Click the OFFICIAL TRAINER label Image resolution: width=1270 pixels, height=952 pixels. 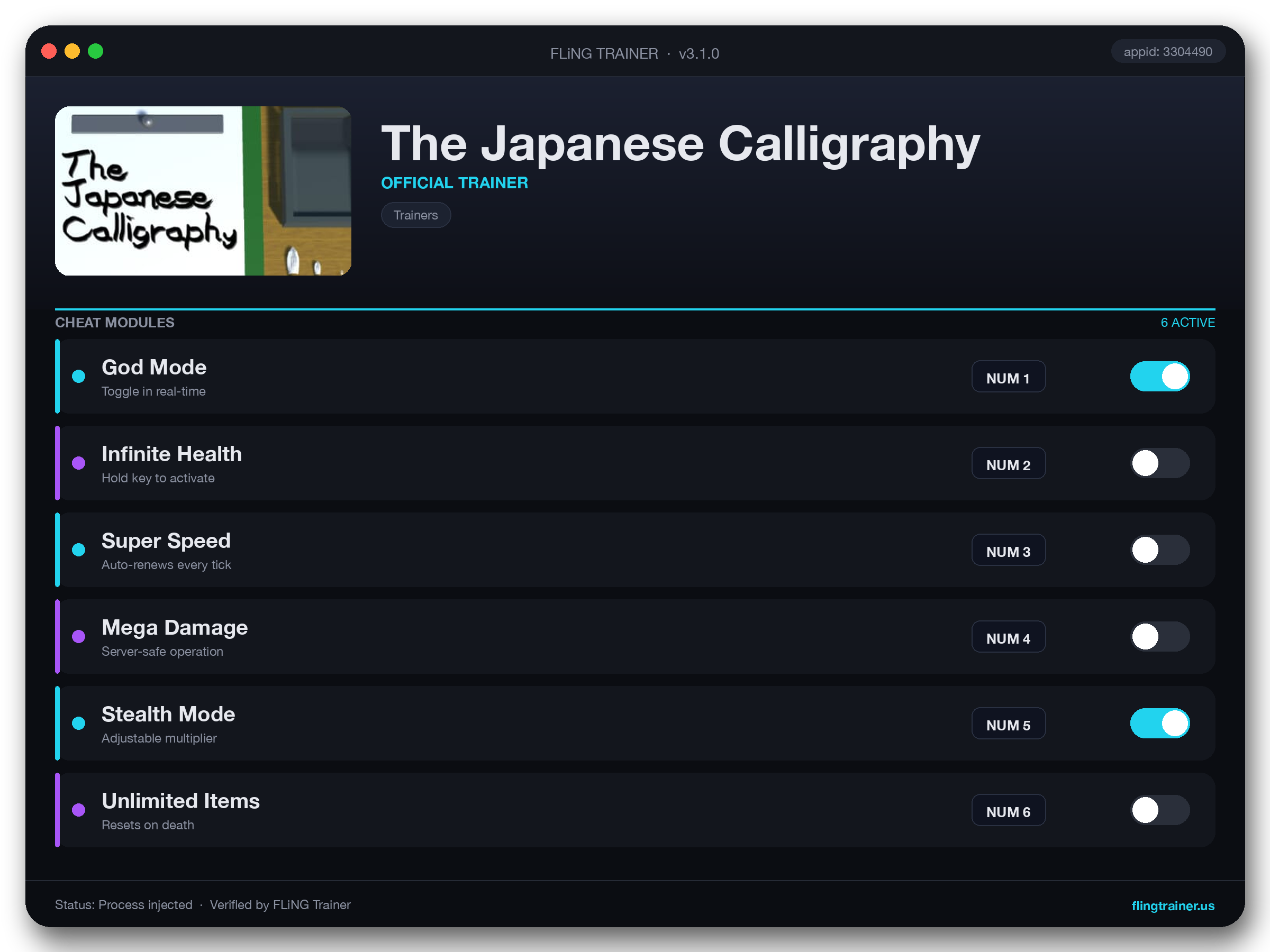point(455,183)
